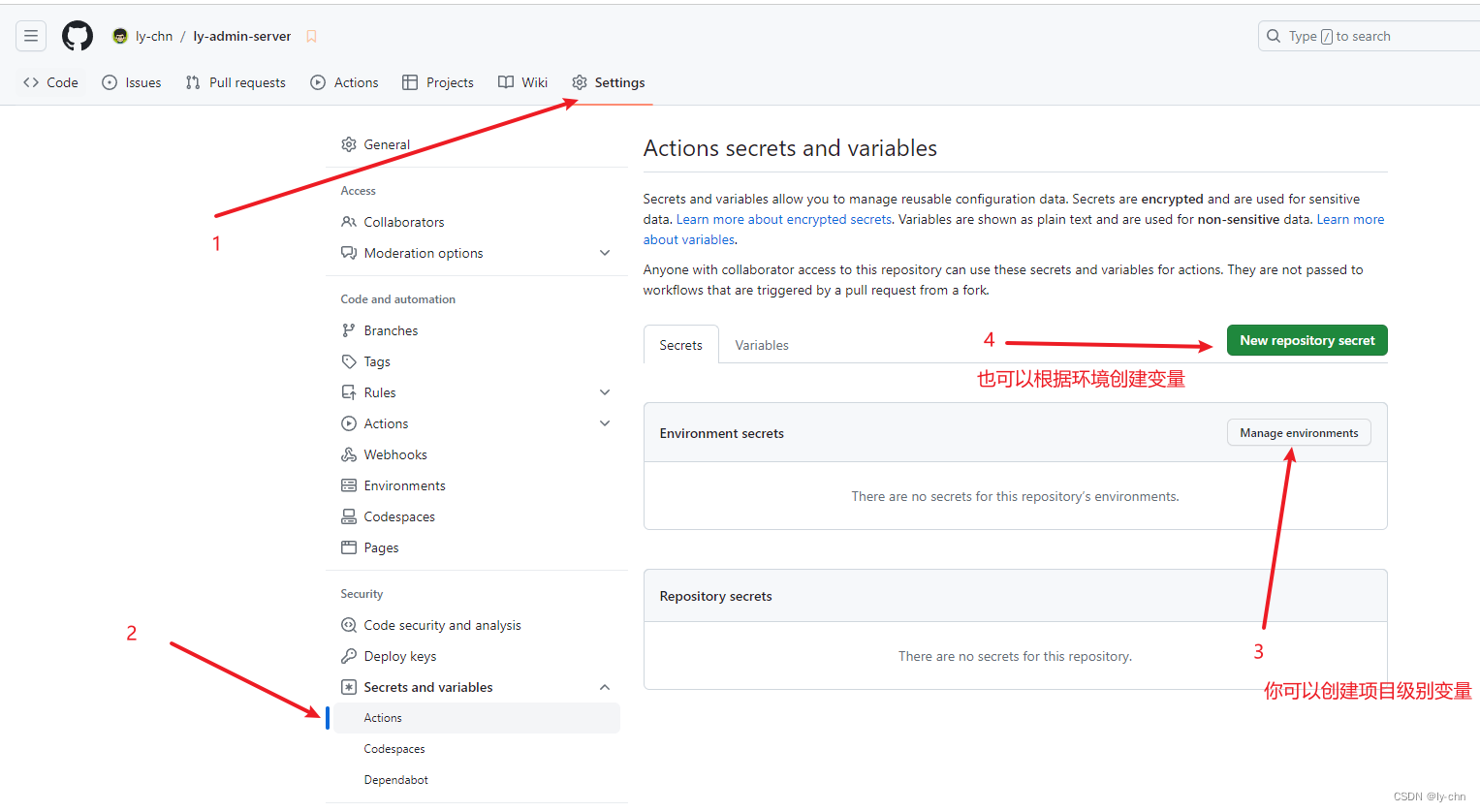Expand the Moderation options section

coord(605,252)
